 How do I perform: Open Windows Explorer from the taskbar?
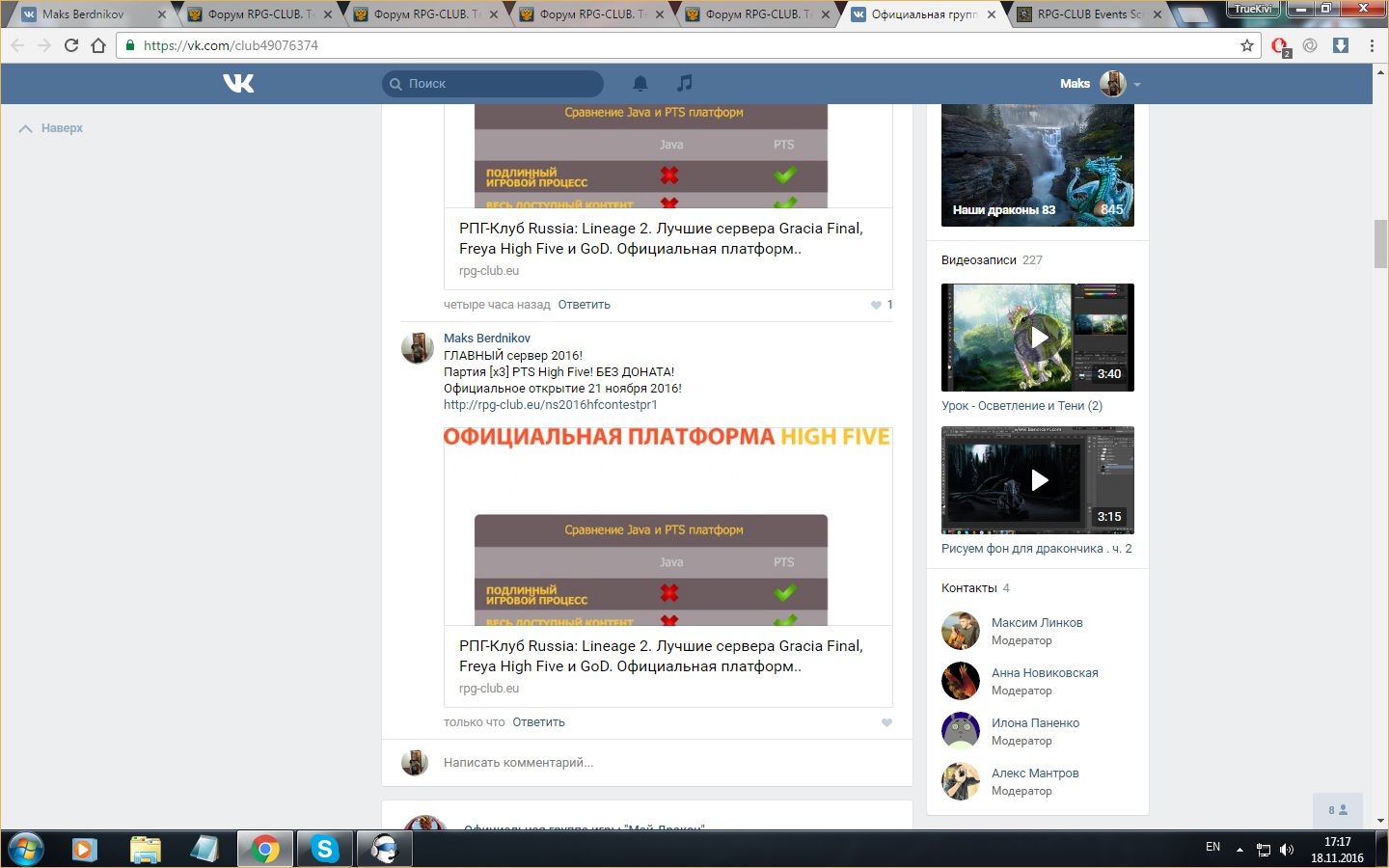pos(146,850)
